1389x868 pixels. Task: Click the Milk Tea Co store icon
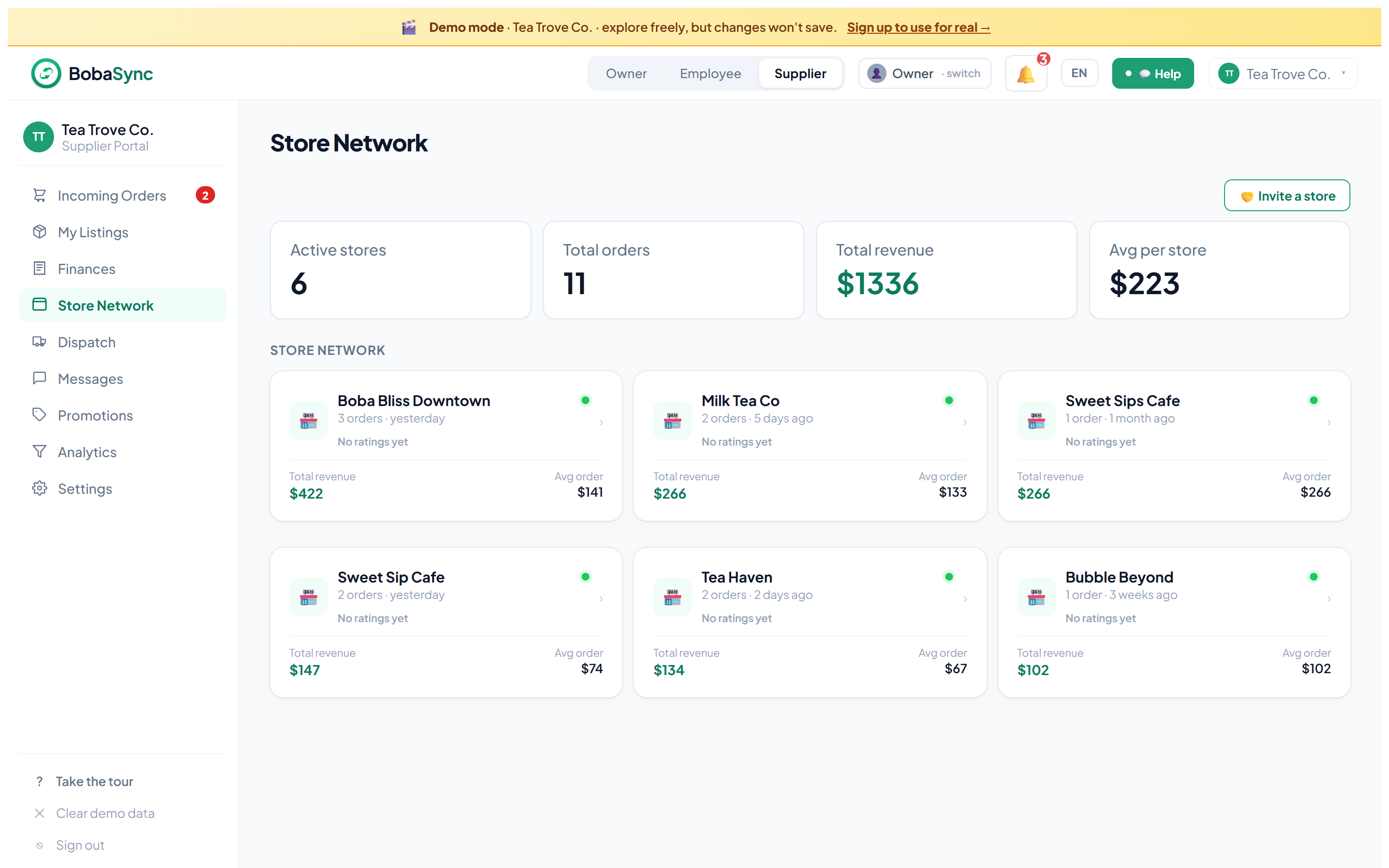673,421
